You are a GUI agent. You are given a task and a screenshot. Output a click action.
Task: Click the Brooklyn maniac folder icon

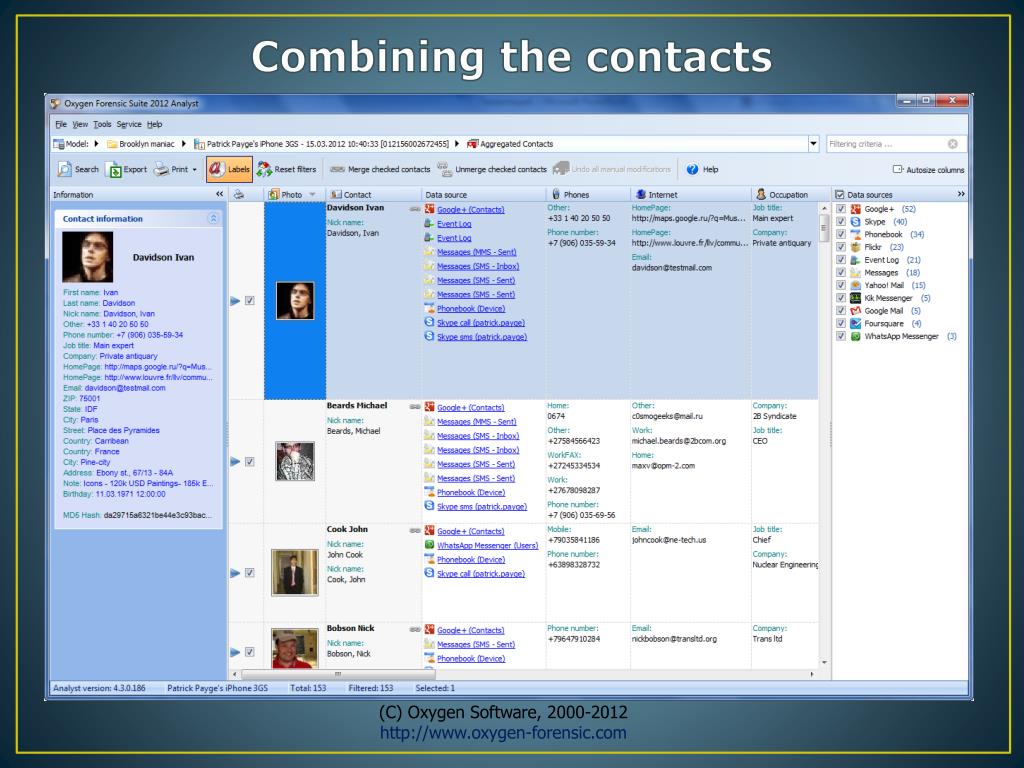pos(112,144)
